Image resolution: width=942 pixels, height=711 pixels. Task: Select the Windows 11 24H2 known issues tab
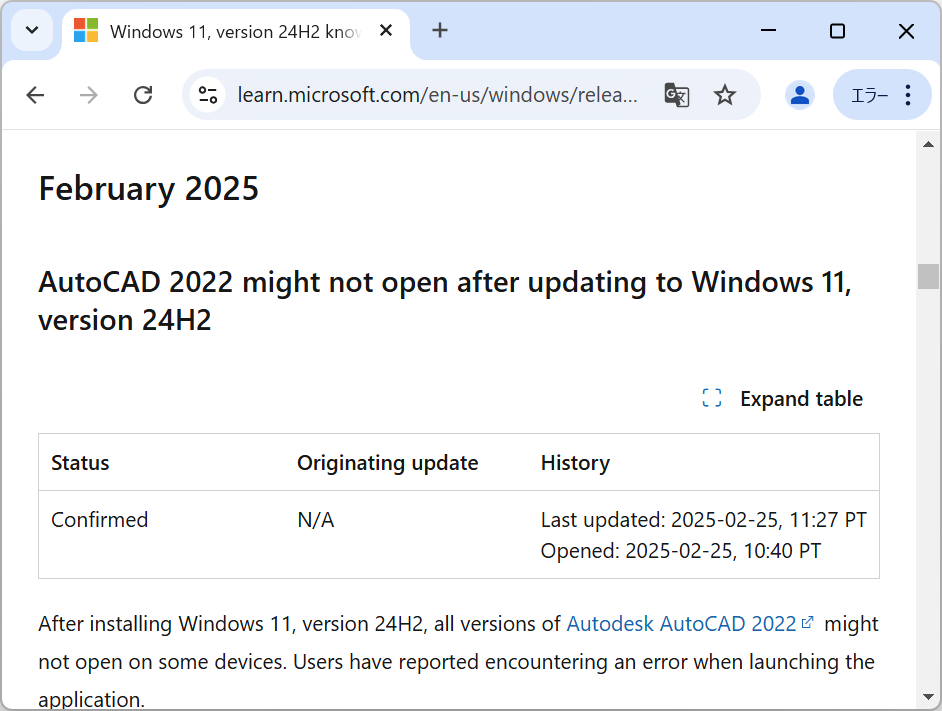tap(230, 31)
